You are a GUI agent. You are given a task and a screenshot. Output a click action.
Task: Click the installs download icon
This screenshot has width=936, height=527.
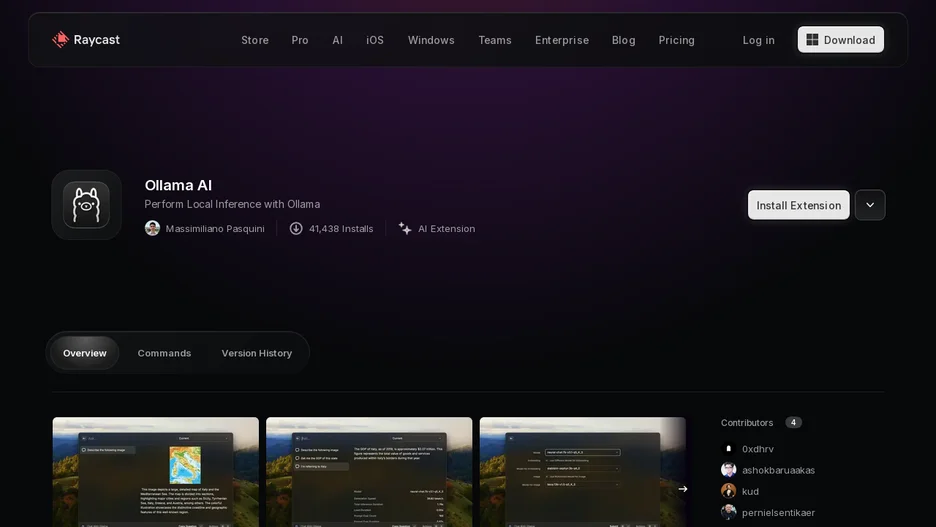click(x=296, y=229)
